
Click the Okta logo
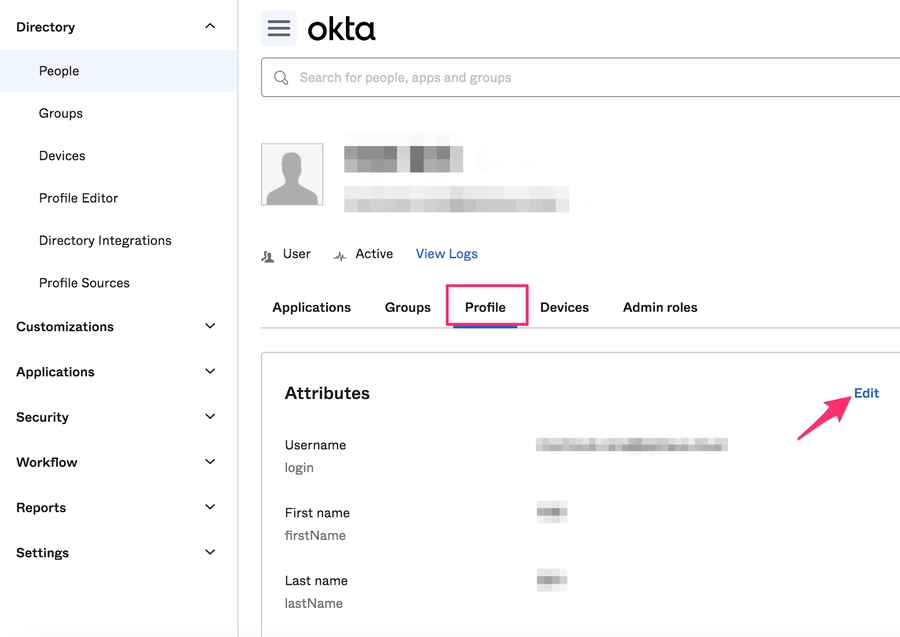[x=341, y=29]
